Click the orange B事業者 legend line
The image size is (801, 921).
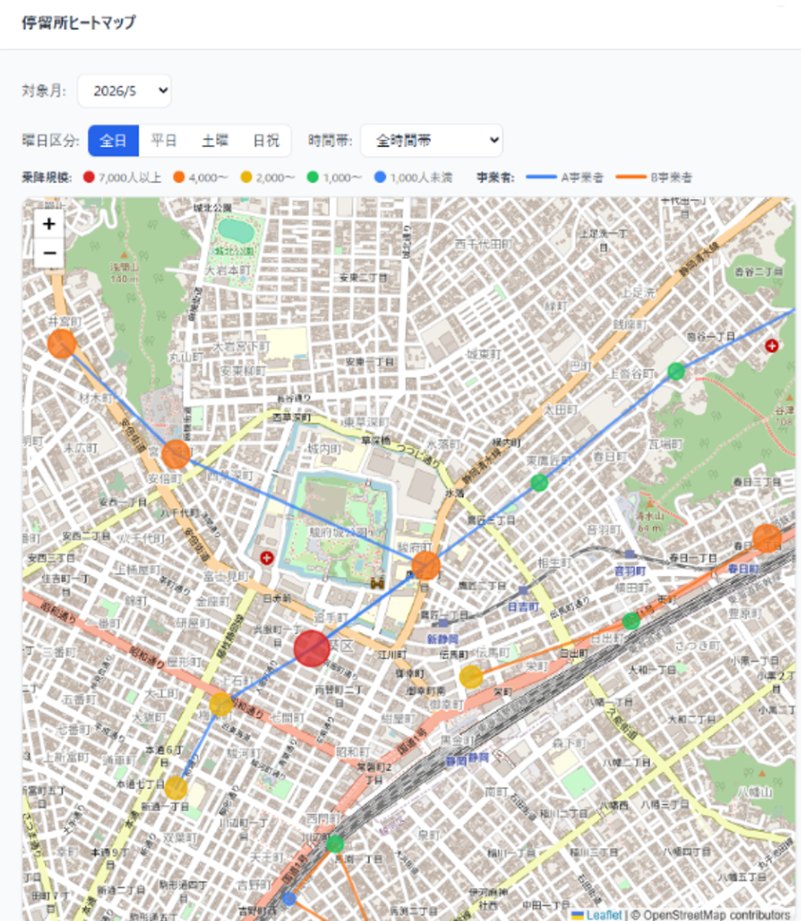631,177
